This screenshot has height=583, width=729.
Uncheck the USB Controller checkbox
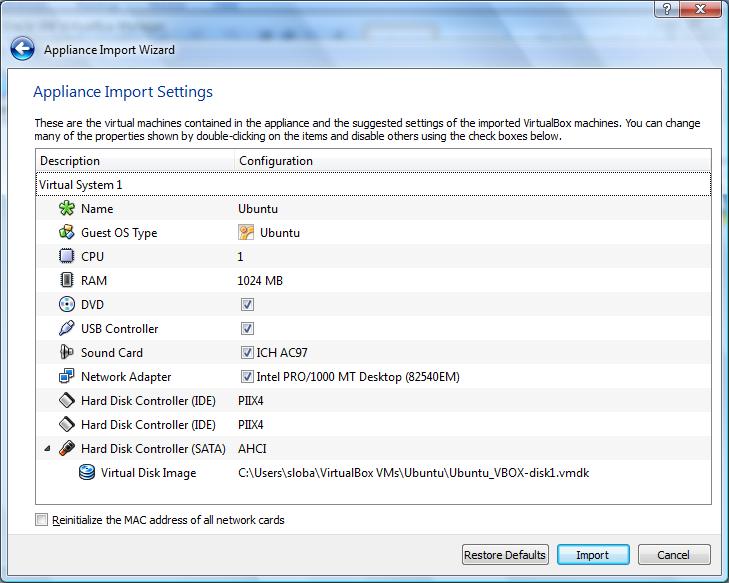click(247, 329)
